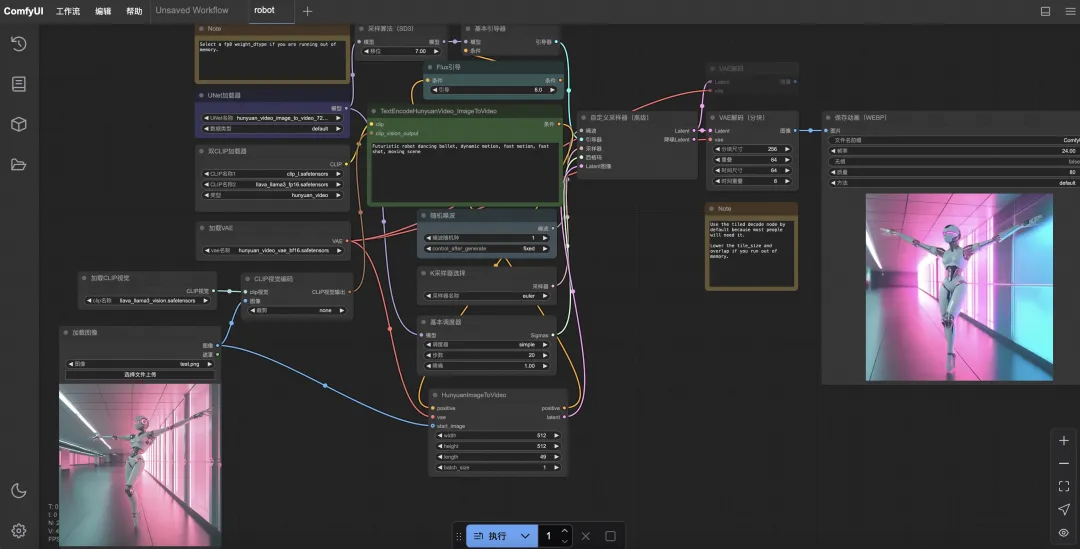Click the 执行 run button
The width and height of the screenshot is (1080, 549).
pos(491,536)
